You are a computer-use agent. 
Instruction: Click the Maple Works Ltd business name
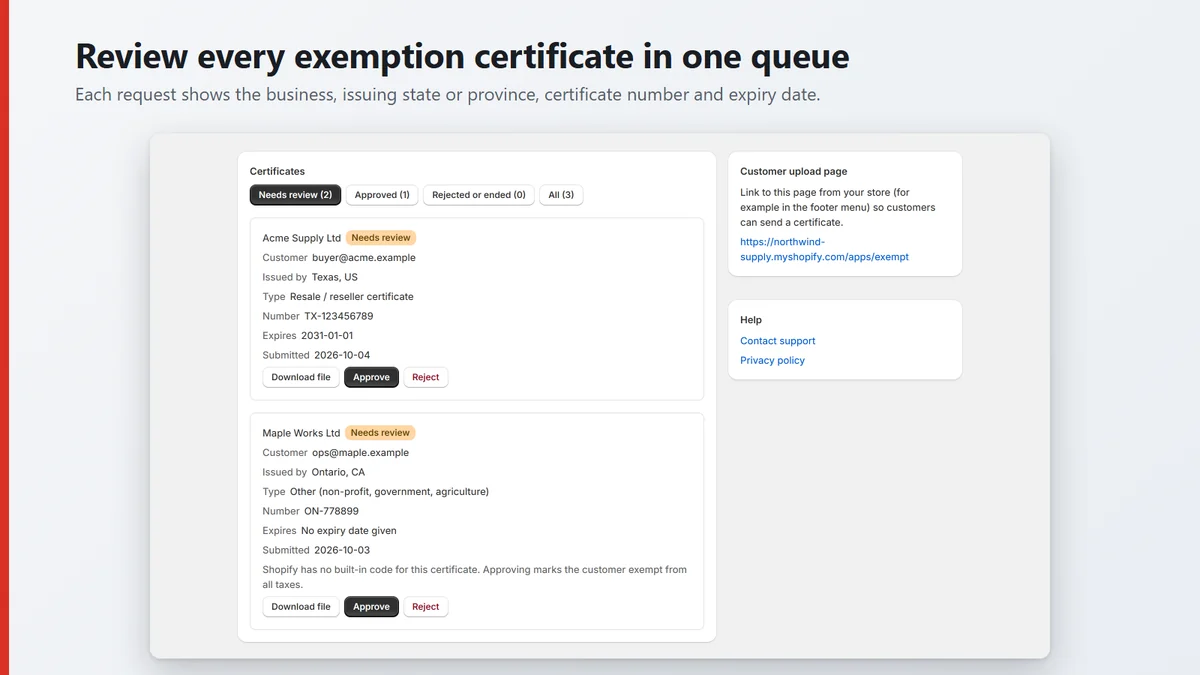point(301,433)
